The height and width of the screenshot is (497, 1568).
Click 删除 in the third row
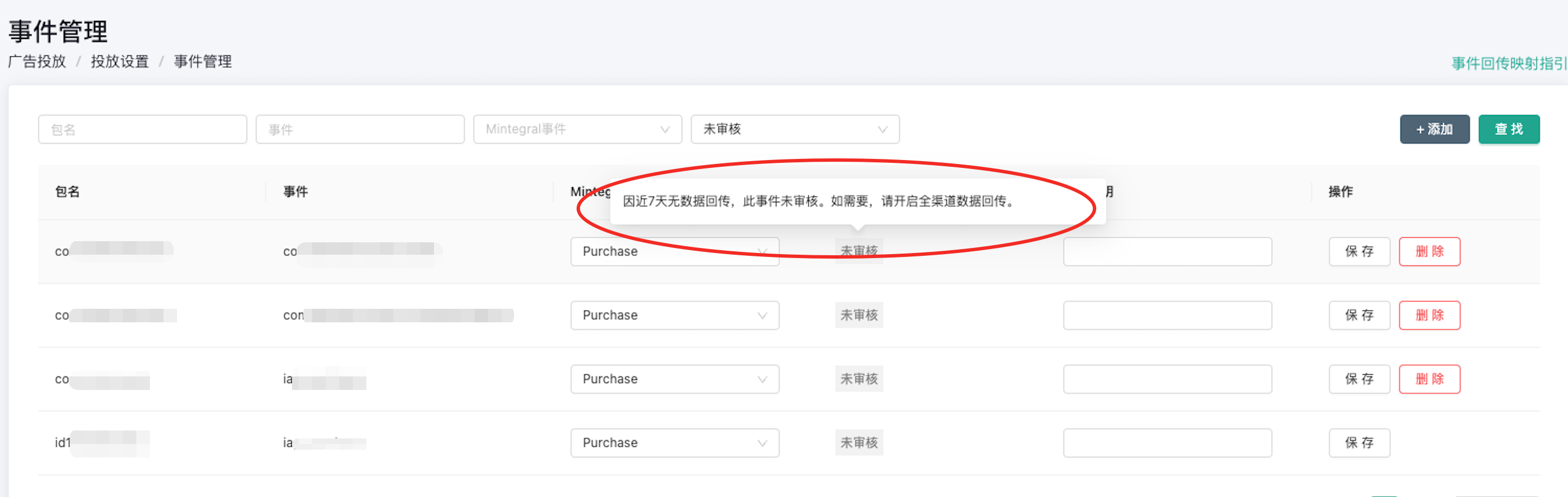pyautogui.click(x=1429, y=379)
